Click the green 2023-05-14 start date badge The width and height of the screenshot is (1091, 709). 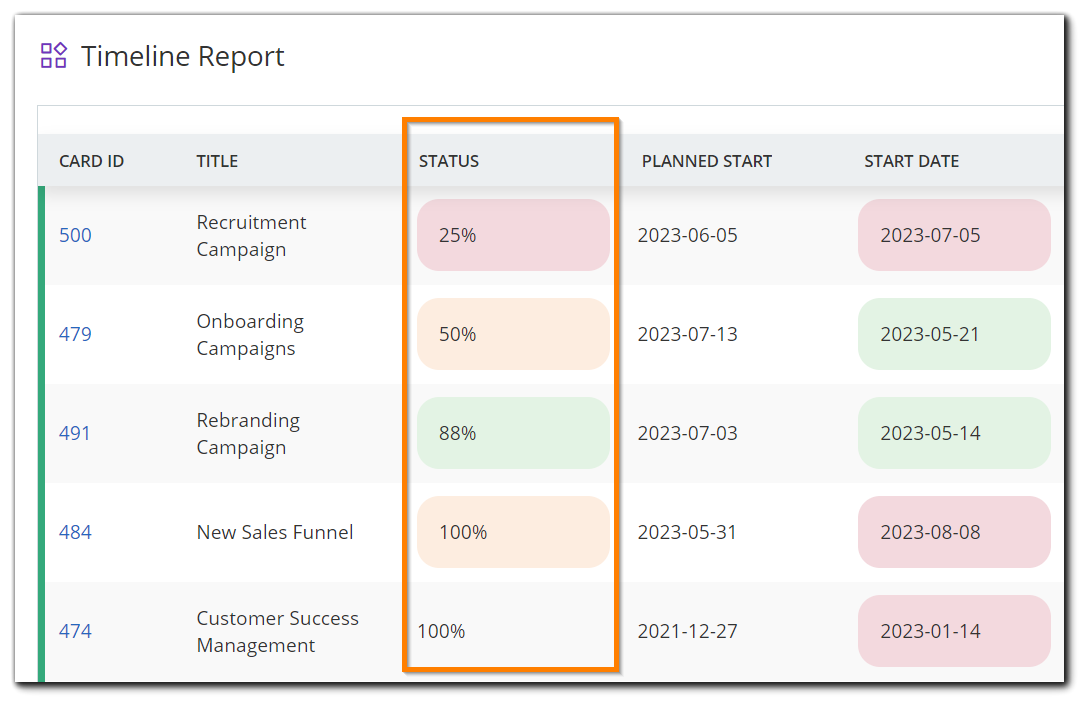(953, 433)
